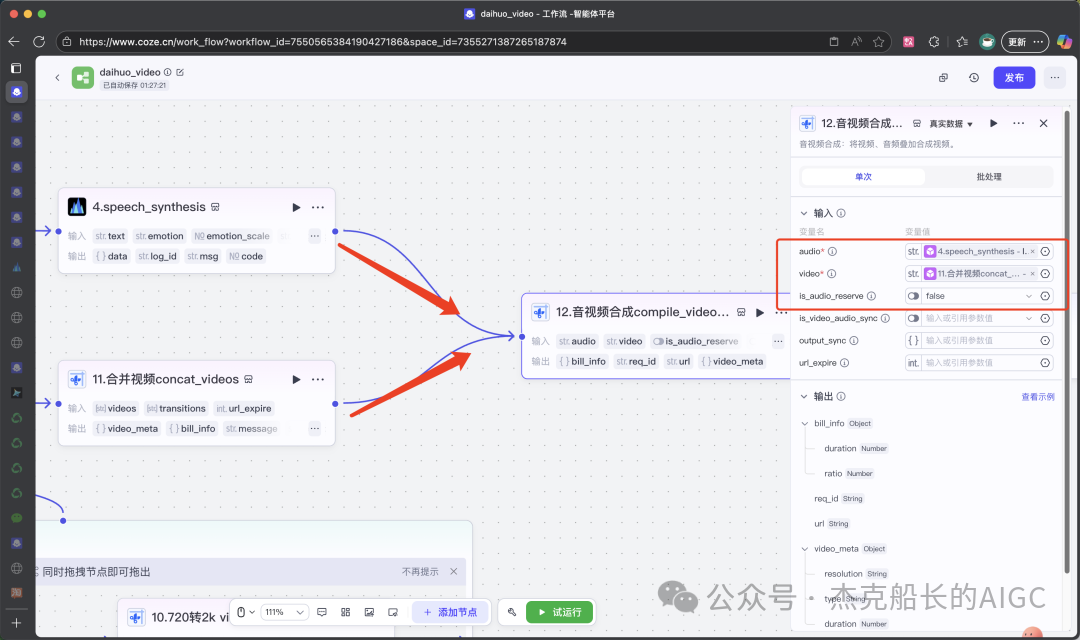This screenshot has height=640, width=1080.
Task: Open browser extensions puzzle icon
Action: 934,41
